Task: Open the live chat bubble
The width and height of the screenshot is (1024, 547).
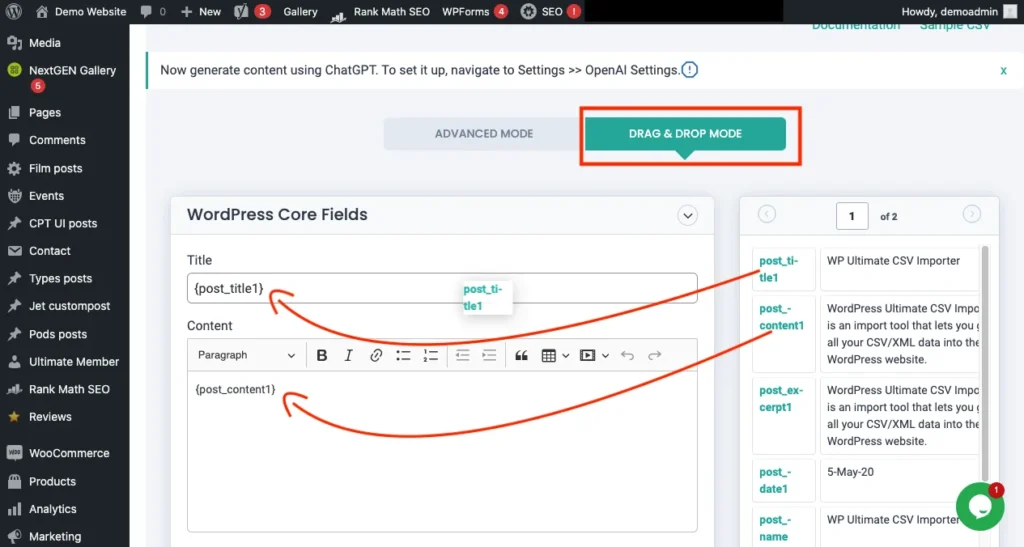Action: [979, 506]
